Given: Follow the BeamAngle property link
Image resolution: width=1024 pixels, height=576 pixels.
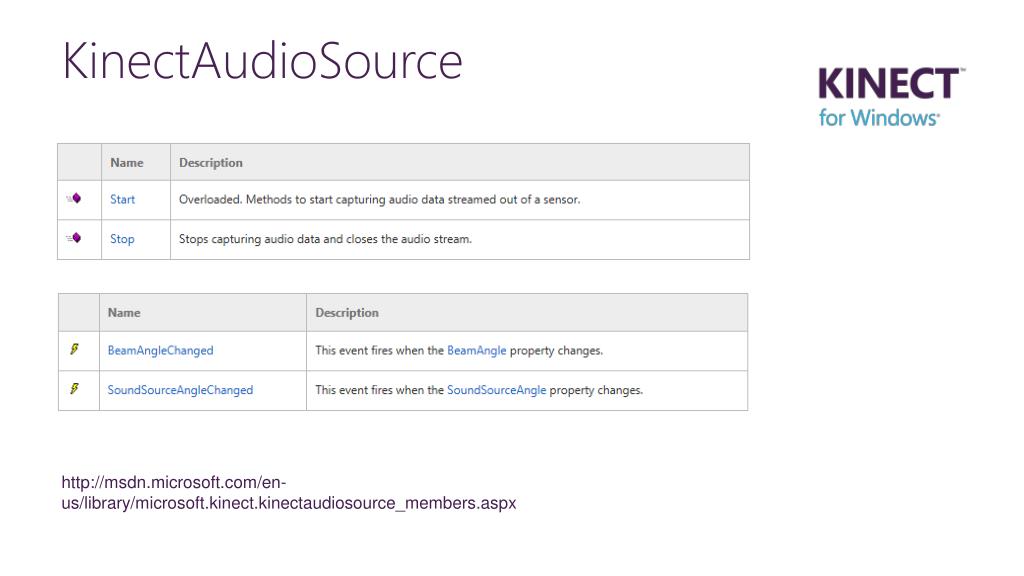Looking at the screenshot, I should pyautogui.click(x=477, y=351).
